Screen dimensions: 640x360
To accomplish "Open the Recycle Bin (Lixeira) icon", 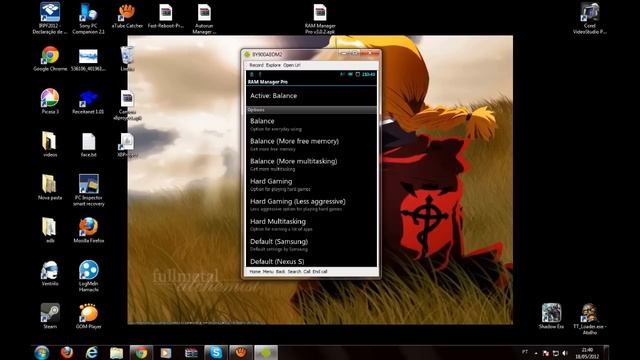I will point(127,59).
